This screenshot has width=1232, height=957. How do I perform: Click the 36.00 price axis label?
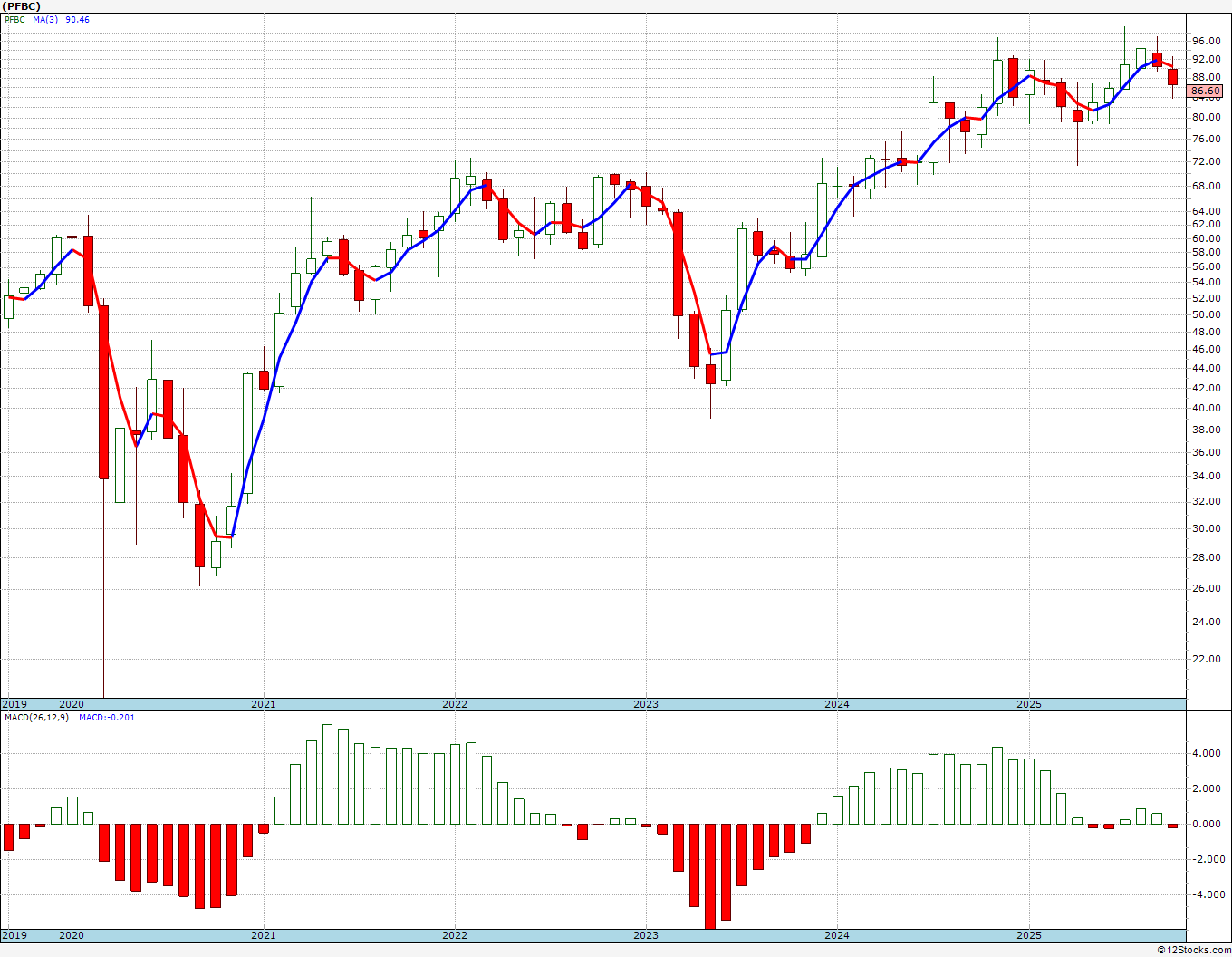[1207, 452]
